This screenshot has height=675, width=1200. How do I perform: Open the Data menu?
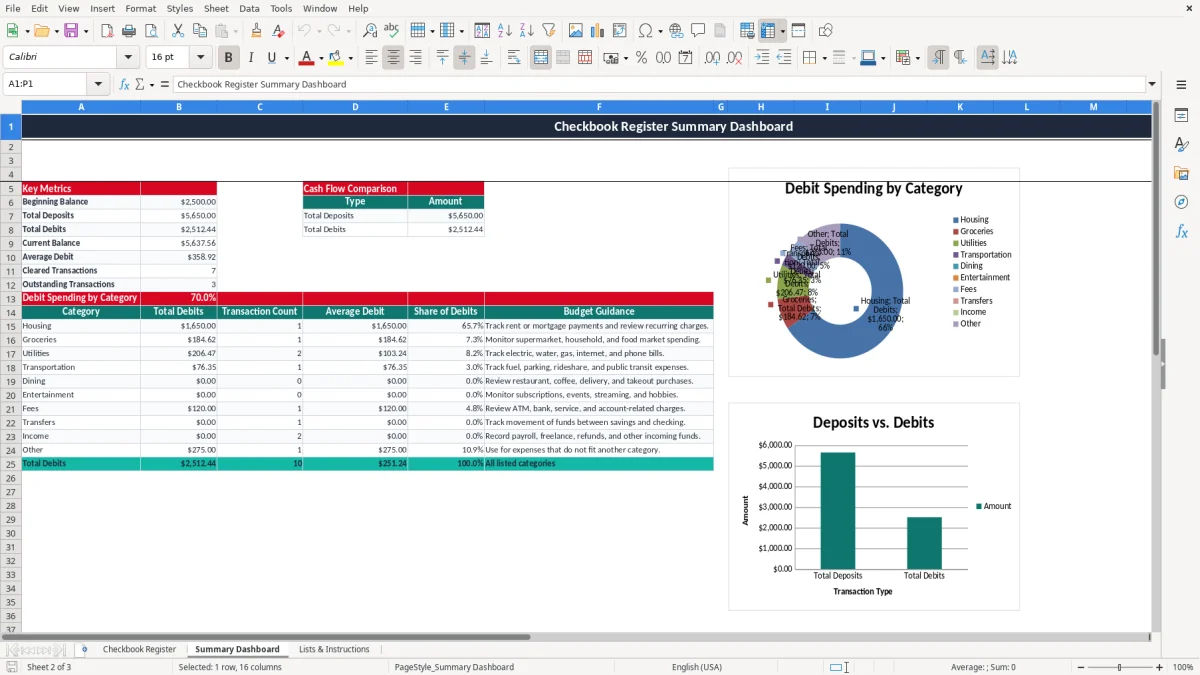coord(249,8)
